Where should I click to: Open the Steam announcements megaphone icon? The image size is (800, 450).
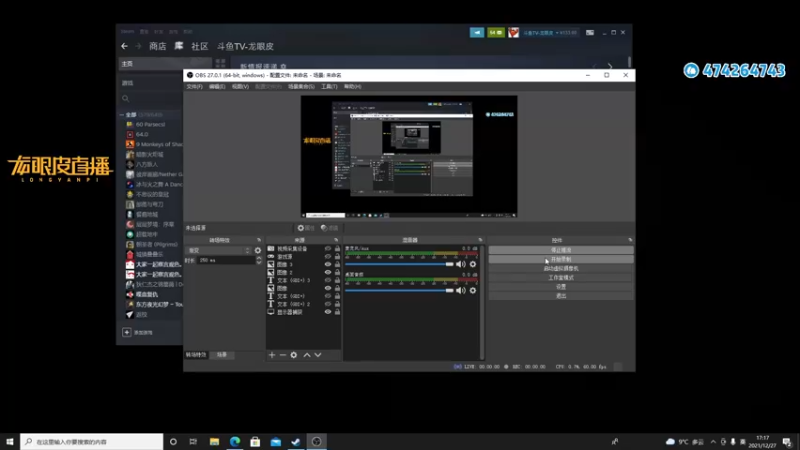[x=477, y=32]
